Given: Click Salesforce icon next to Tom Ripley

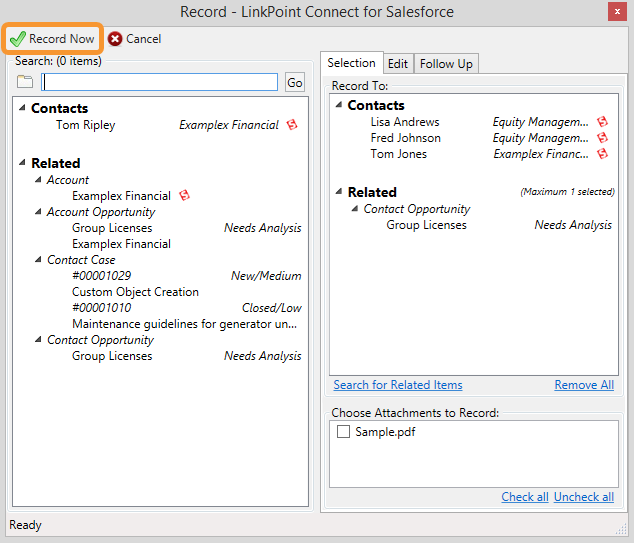Looking at the screenshot, I should [x=292, y=125].
